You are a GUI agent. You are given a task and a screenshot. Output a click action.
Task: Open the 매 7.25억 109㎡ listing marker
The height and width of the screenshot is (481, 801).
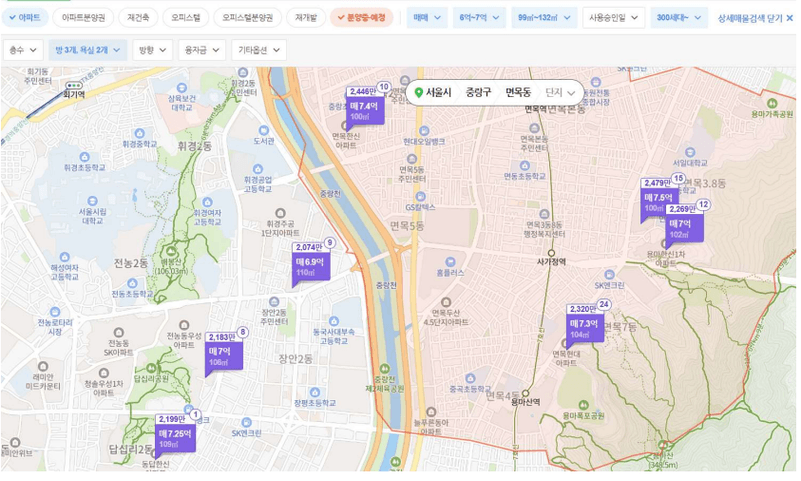point(175,435)
